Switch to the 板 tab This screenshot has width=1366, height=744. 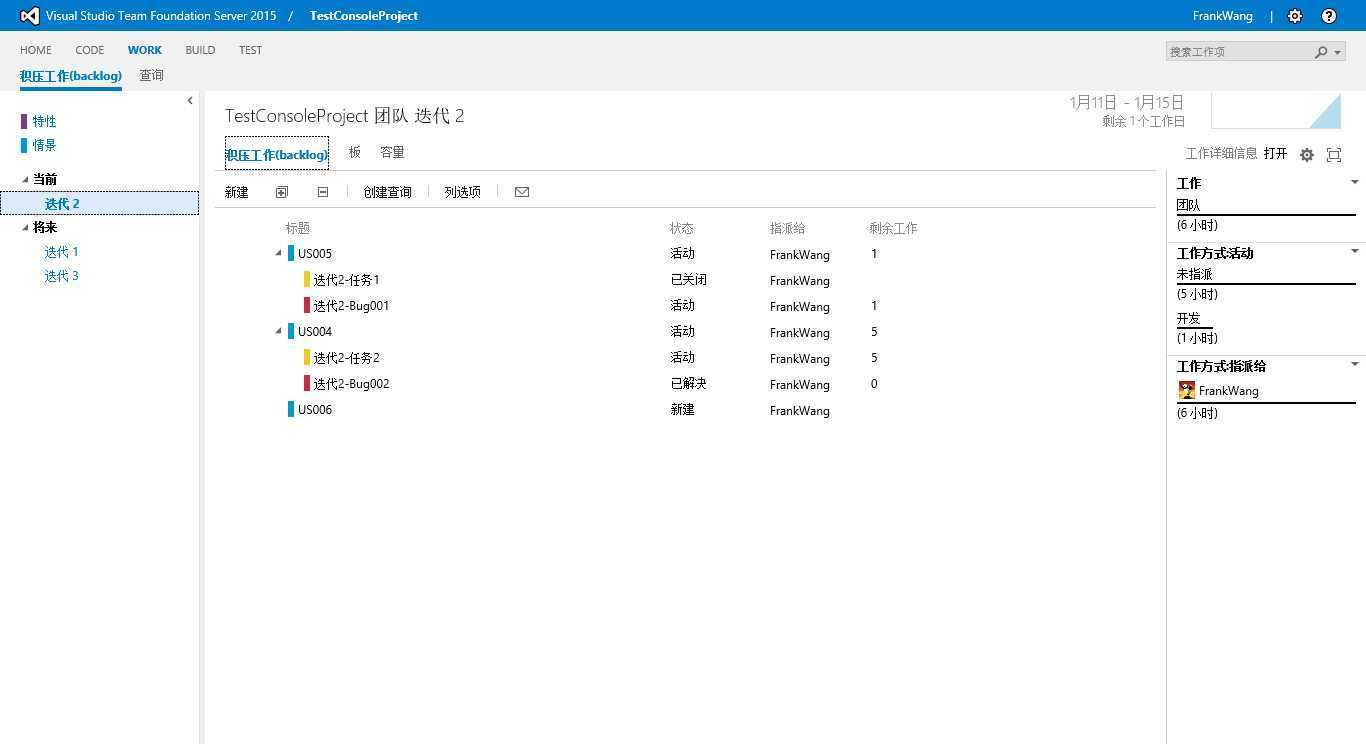click(355, 153)
